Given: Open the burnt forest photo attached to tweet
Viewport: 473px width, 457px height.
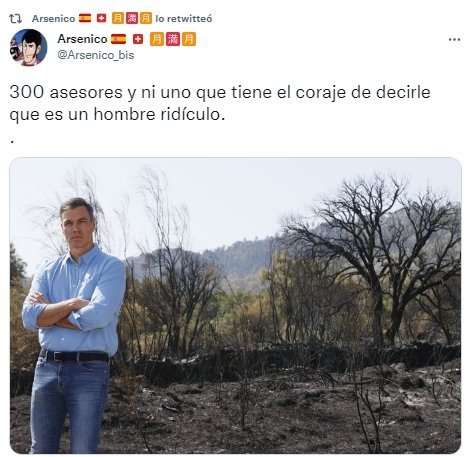Looking at the screenshot, I should [235, 306].
